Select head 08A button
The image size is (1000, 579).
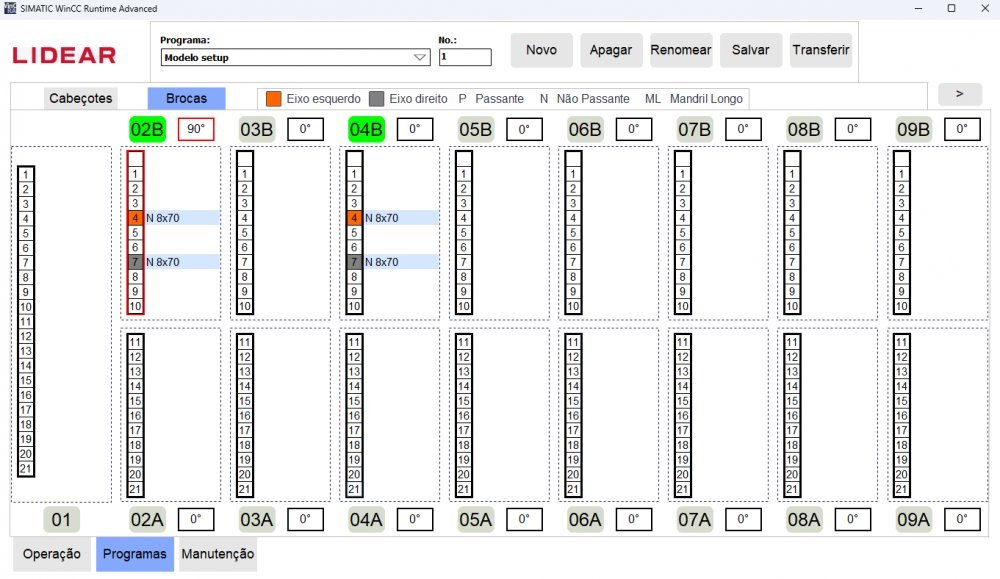(x=804, y=520)
